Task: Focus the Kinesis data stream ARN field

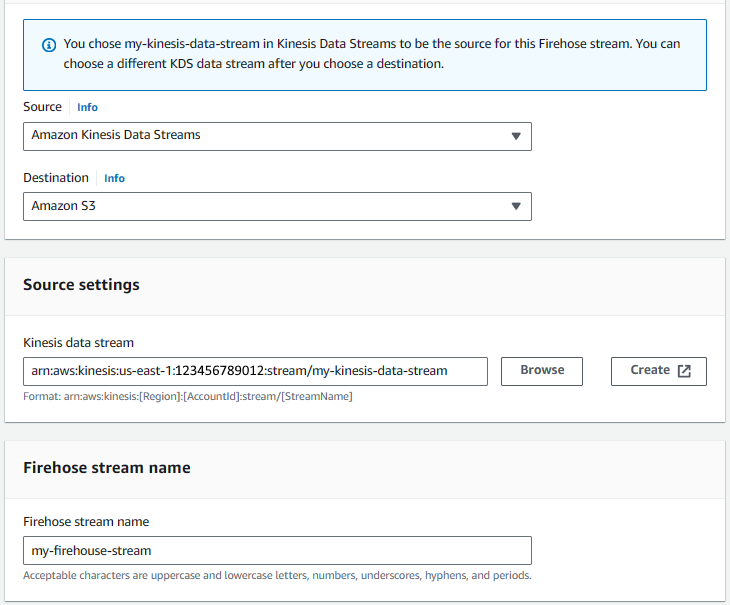Action: pyautogui.click(x=256, y=371)
